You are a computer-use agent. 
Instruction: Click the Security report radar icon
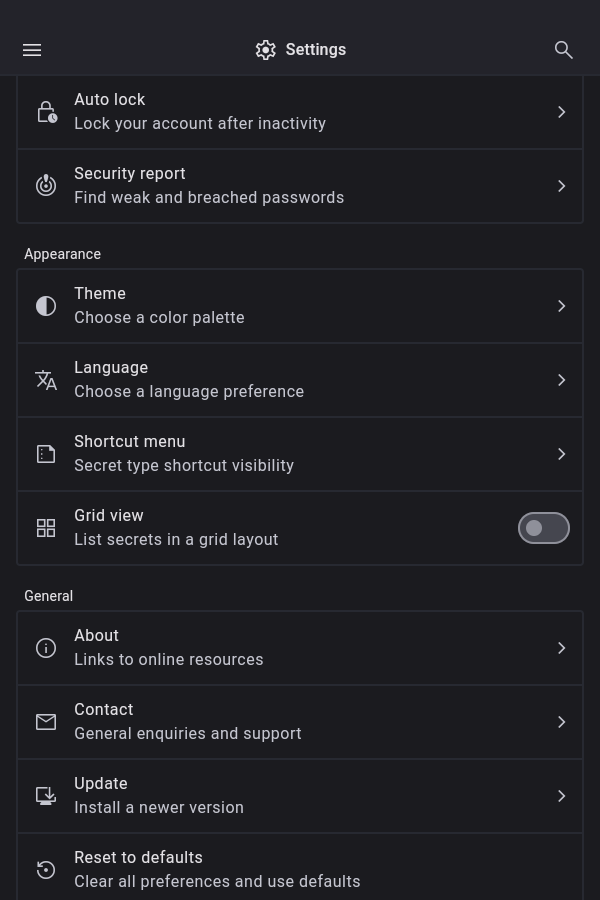coord(46,186)
